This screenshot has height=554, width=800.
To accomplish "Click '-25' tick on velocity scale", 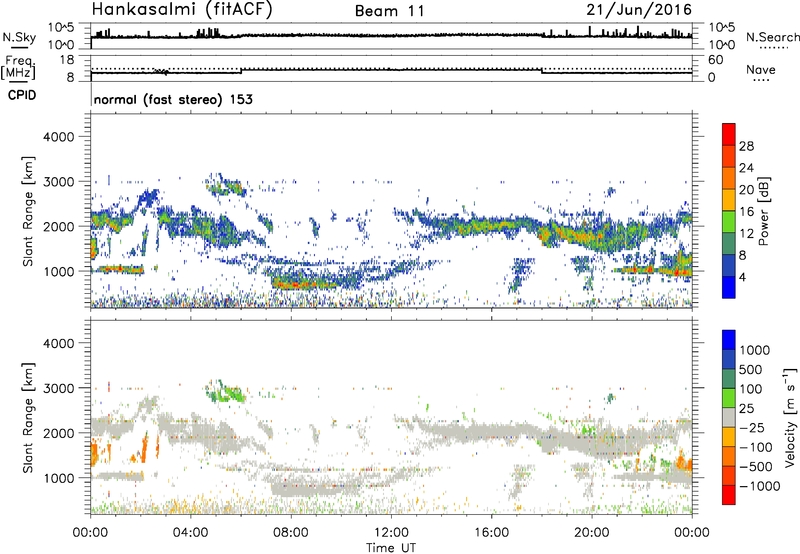I will (752, 427).
